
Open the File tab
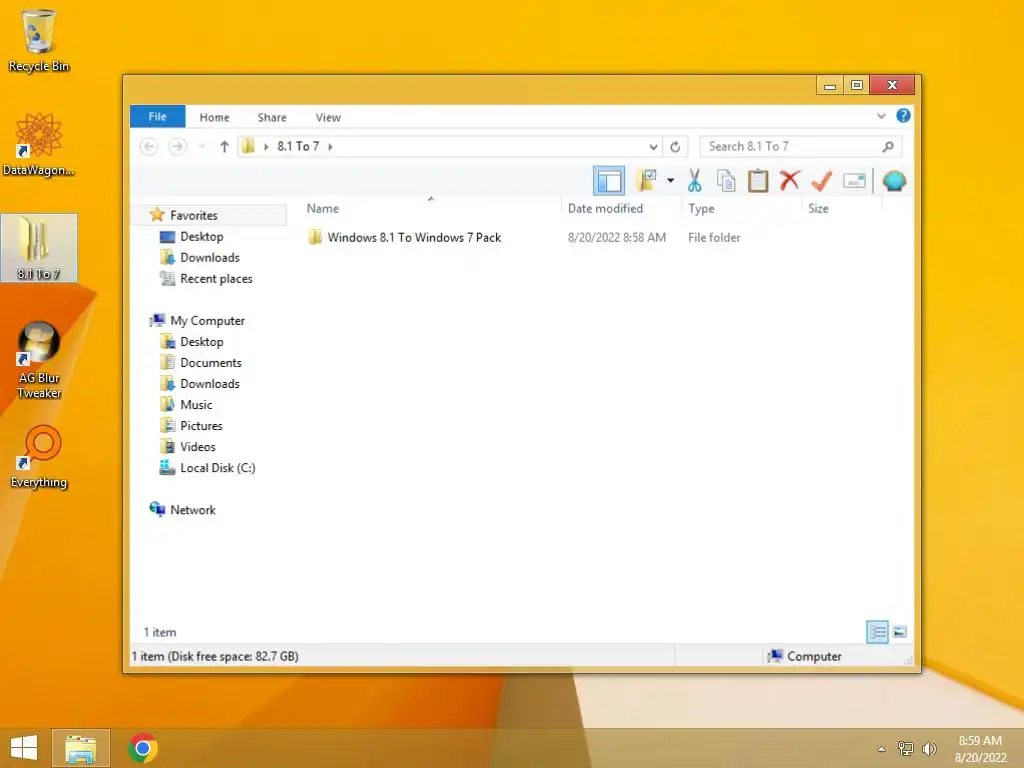pyautogui.click(x=157, y=117)
